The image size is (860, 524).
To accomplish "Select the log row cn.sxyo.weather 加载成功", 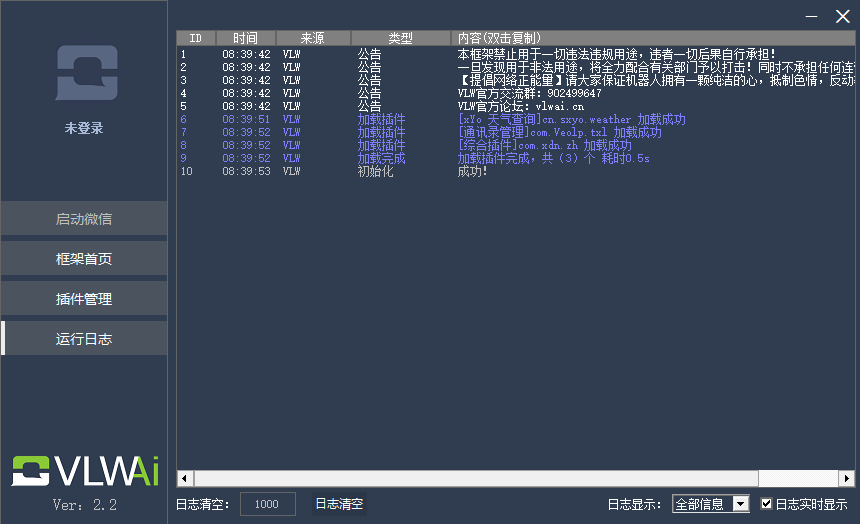I will pos(516,119).
